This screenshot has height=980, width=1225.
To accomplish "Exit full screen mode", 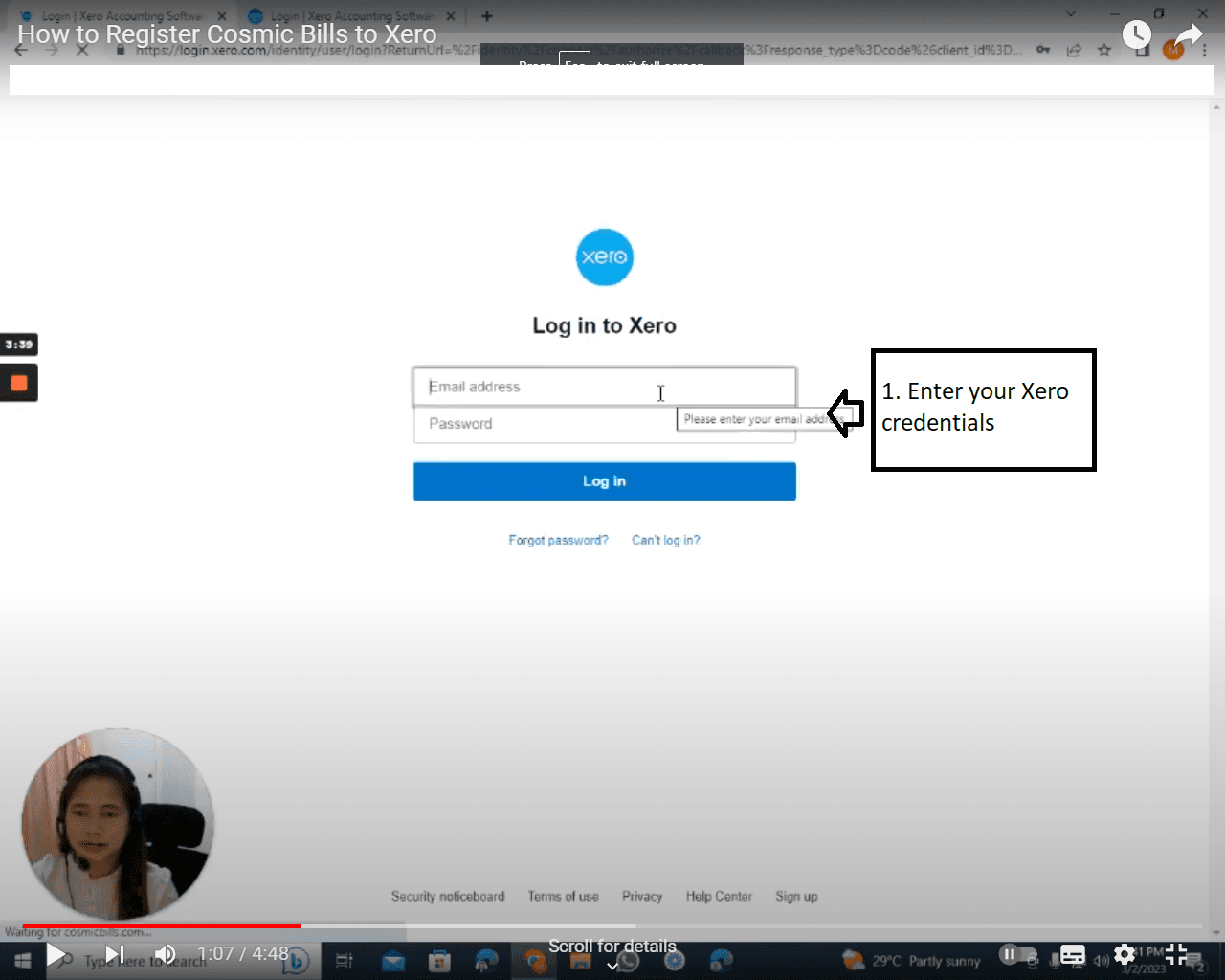I will coord(1176,954).
